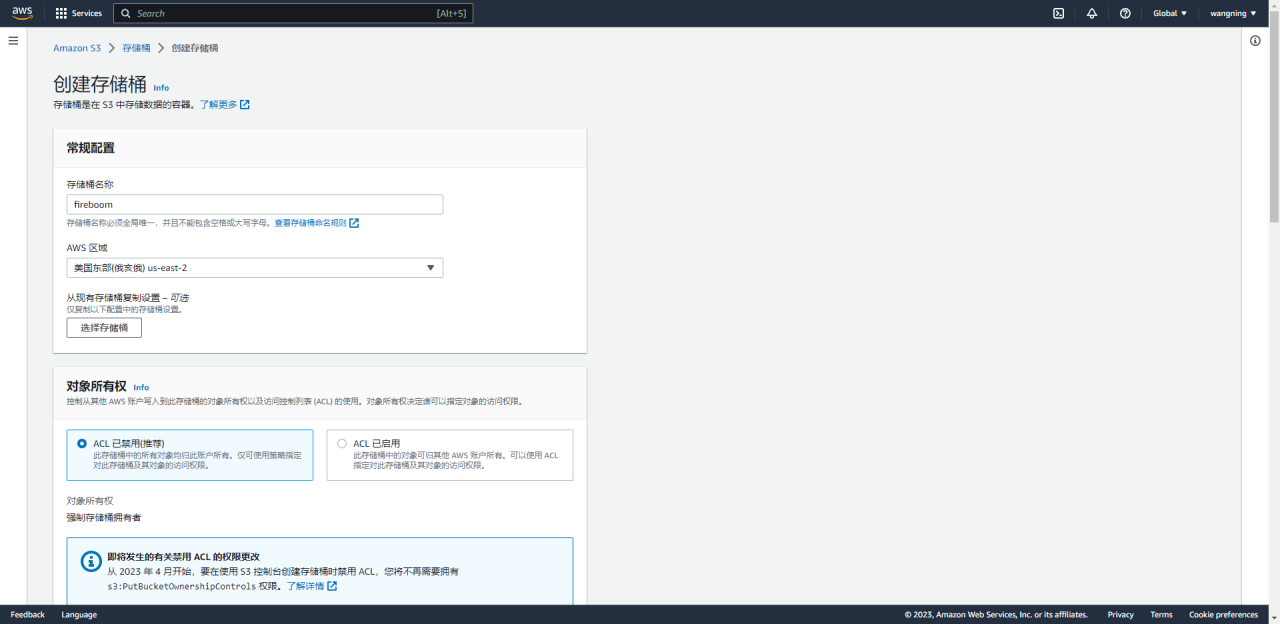Image resolution: width=1280 pixels, height=624 pixels.
Task: Open the help question mark icon
Action: 1125,14
